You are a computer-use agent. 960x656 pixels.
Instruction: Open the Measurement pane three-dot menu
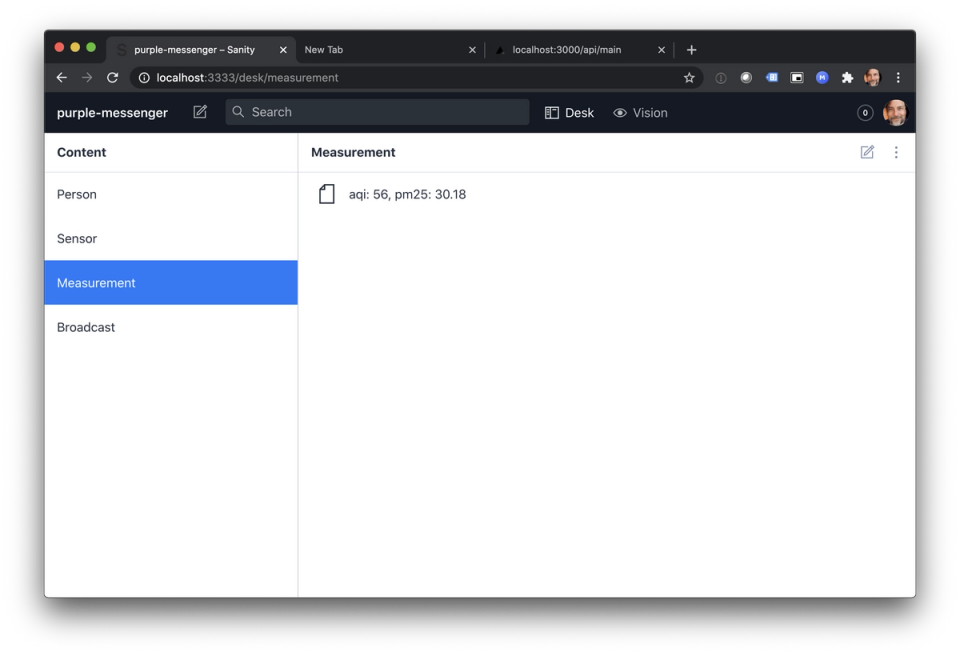pos(896,152)
